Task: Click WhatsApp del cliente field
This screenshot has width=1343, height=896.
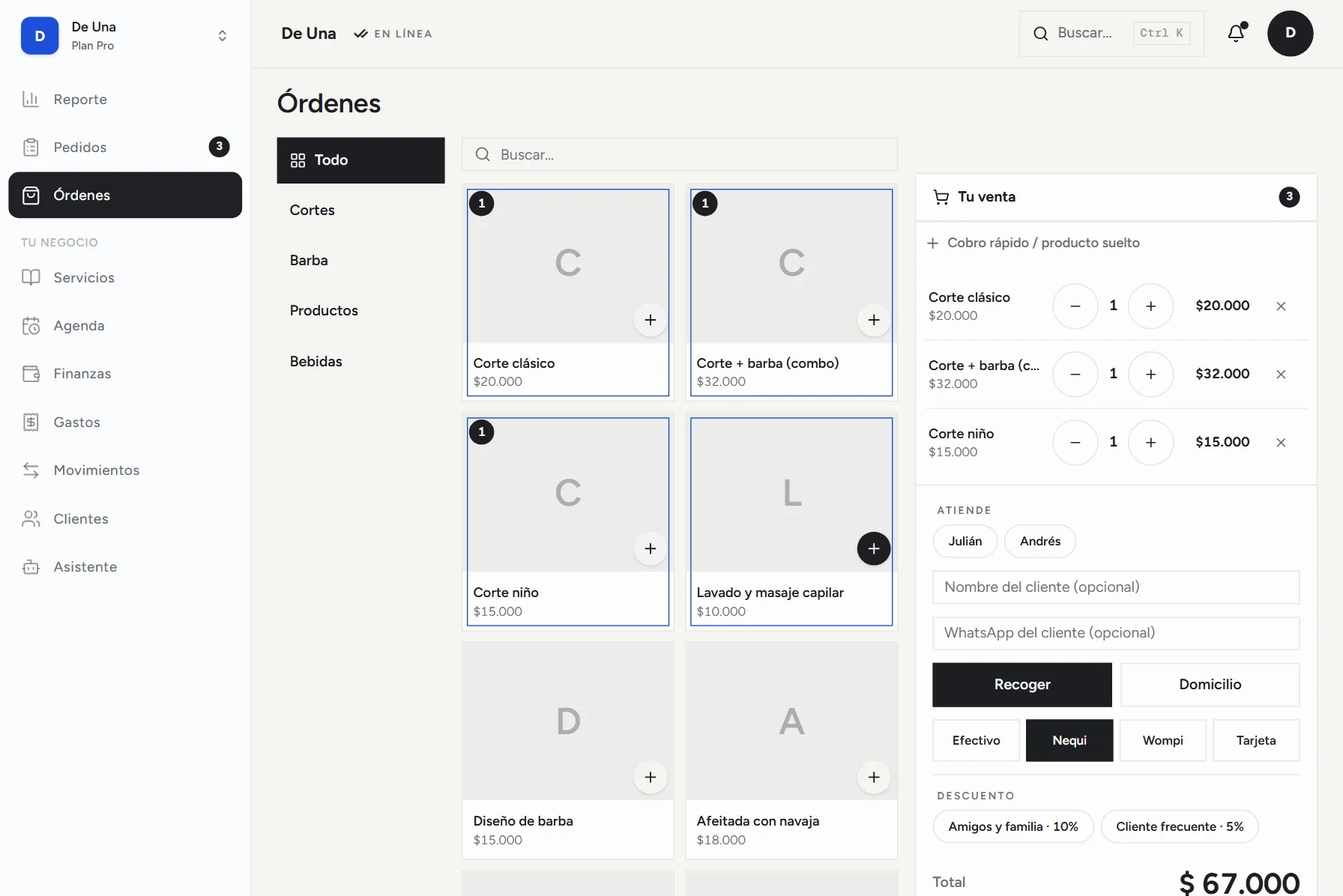Action: click(x=1116, y=633)
